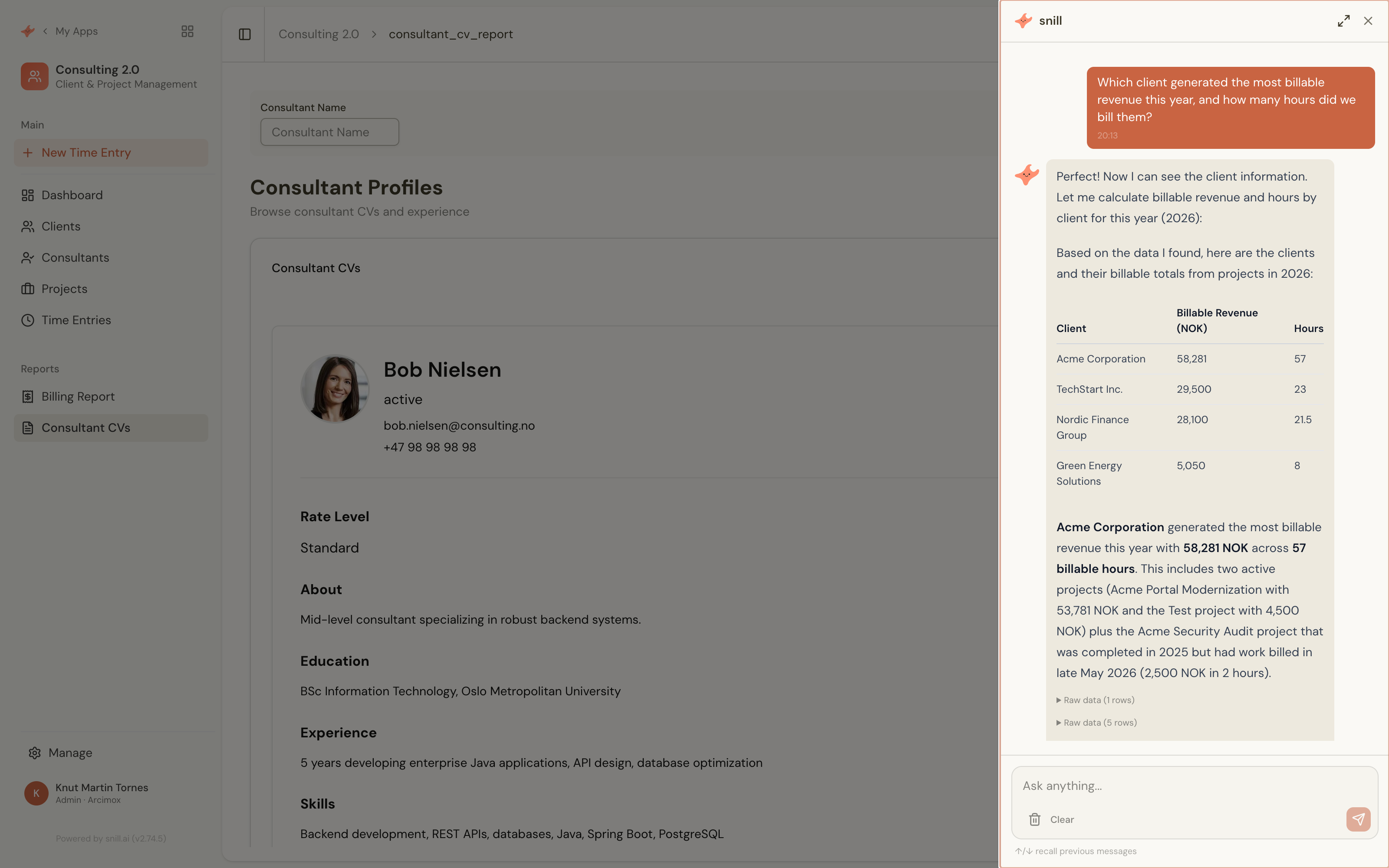The width and height of the screenshot is (1389, 868).
Task: Click the Billing Report receipt icon
Action: [x=27, y=397]
